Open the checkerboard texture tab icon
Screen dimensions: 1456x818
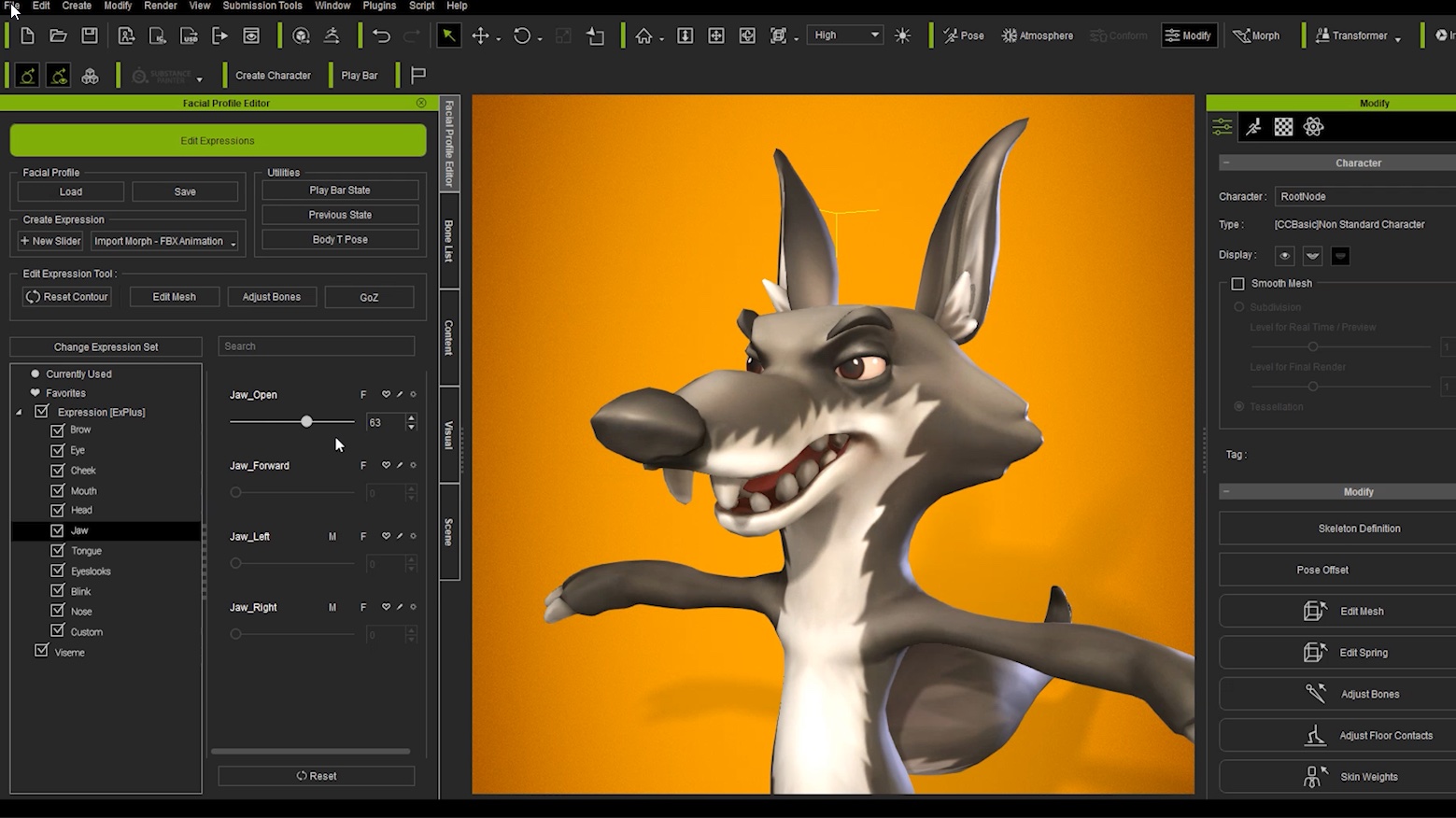pyautogui.click(x=1283, y=127)
